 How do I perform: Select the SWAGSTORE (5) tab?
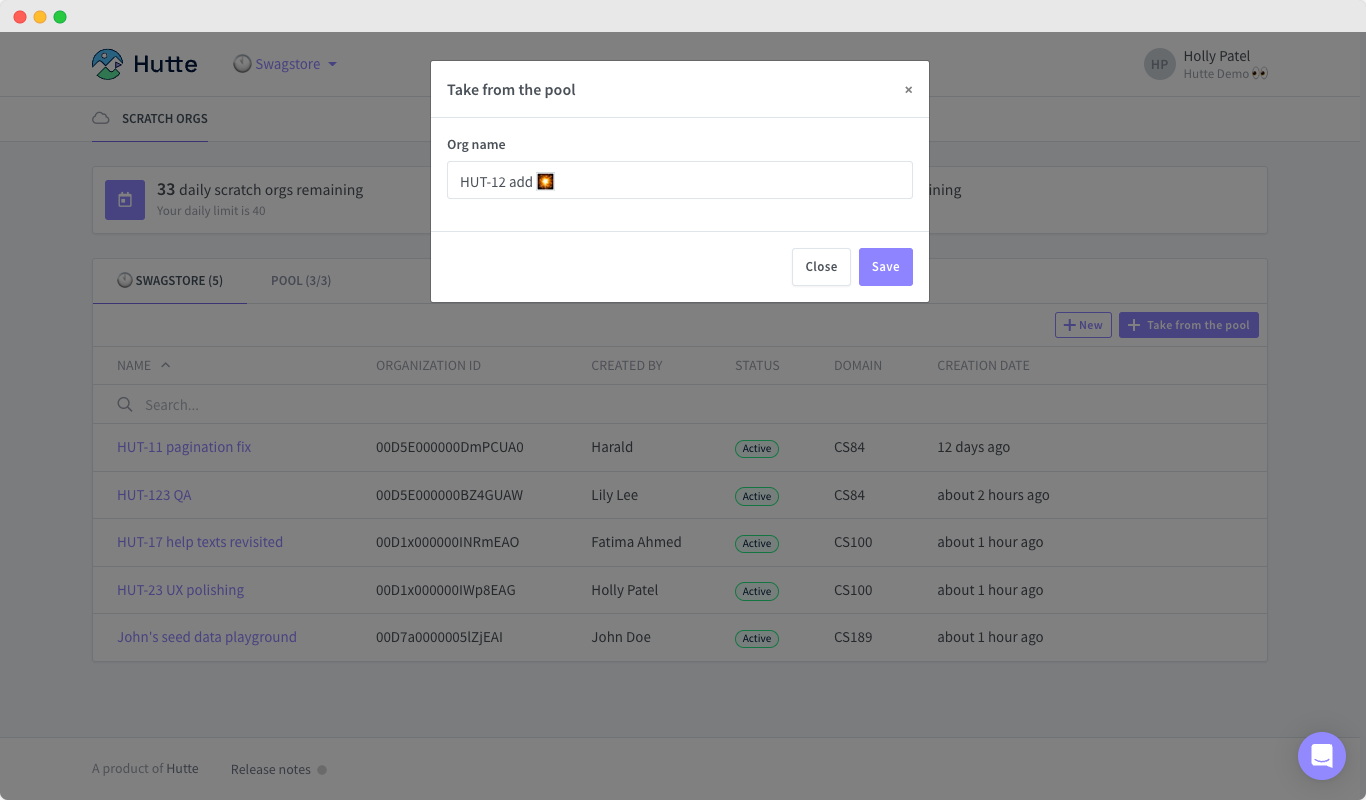(170, 281)
